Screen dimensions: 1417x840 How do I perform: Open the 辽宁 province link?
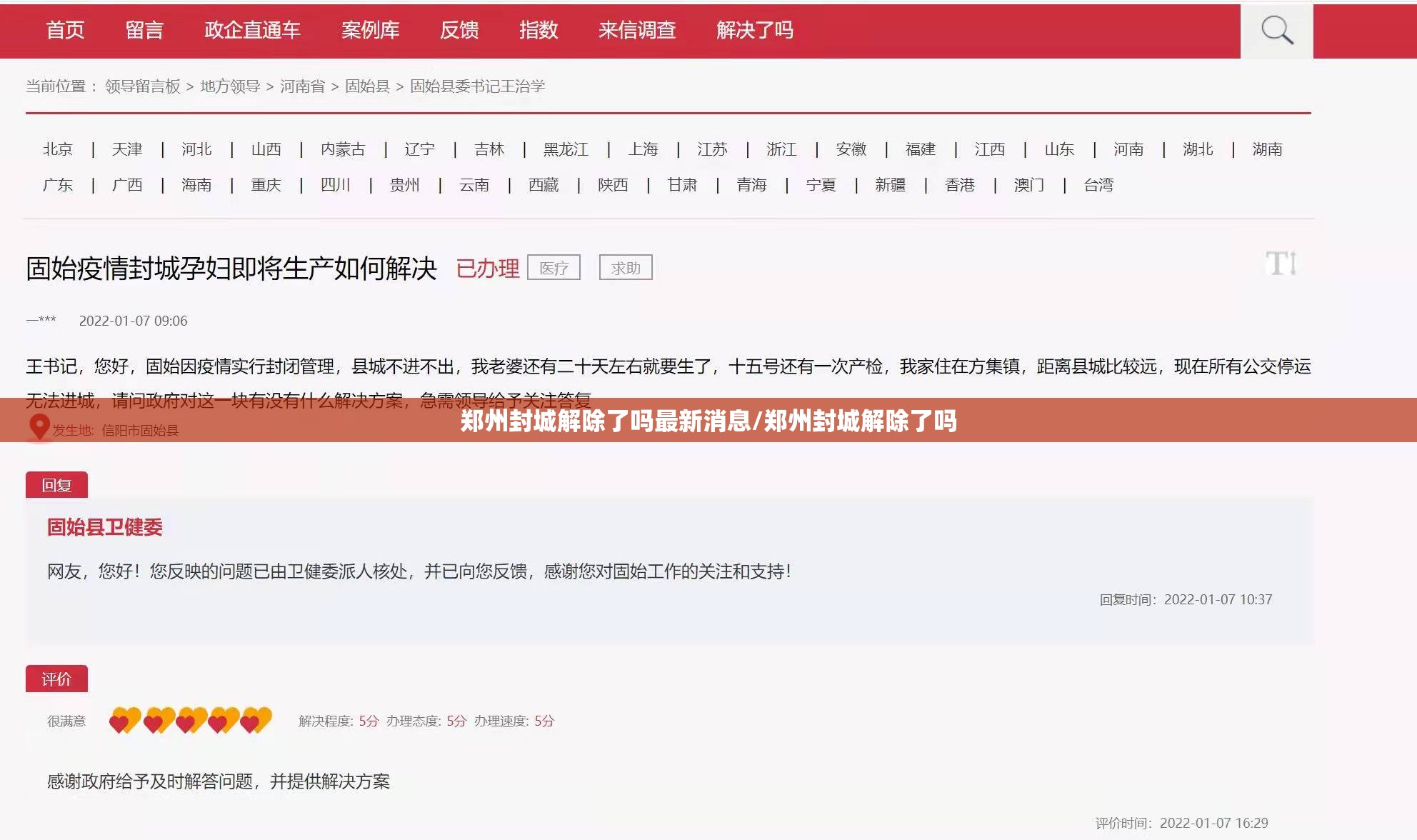[420, 149]
